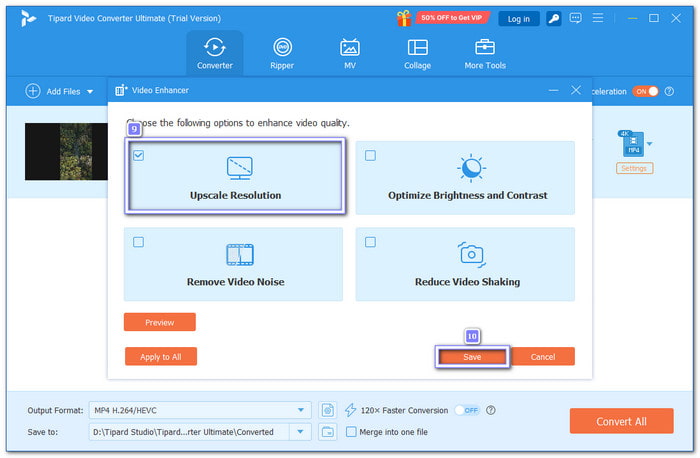
Task: Toggle the 120× Faster Conversion switch
Action: click(467, 410)
